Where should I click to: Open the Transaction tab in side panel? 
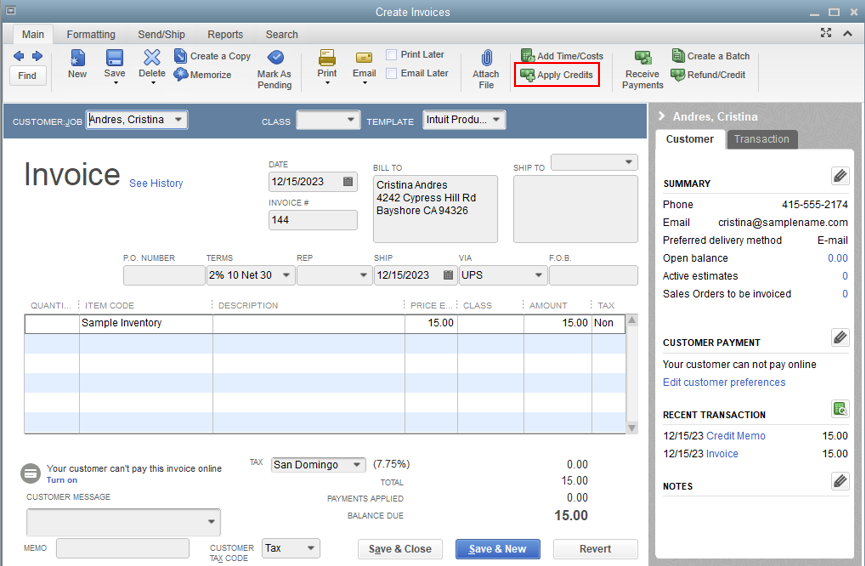coord(761,139)
